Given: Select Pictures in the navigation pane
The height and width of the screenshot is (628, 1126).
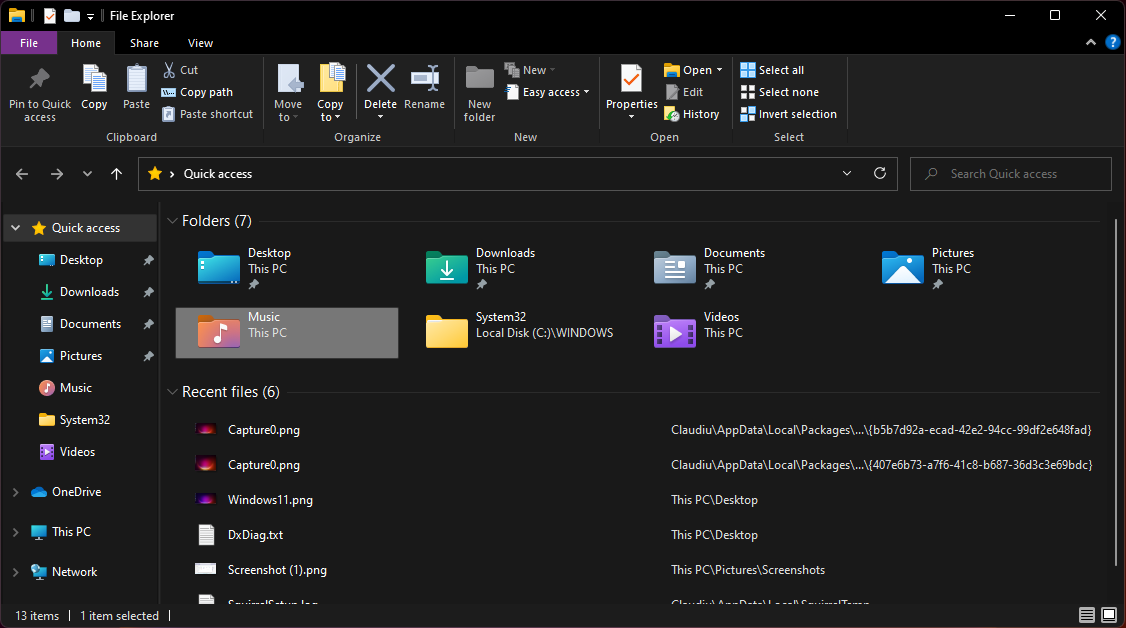Looking at the screenshot, I should 81,355.
